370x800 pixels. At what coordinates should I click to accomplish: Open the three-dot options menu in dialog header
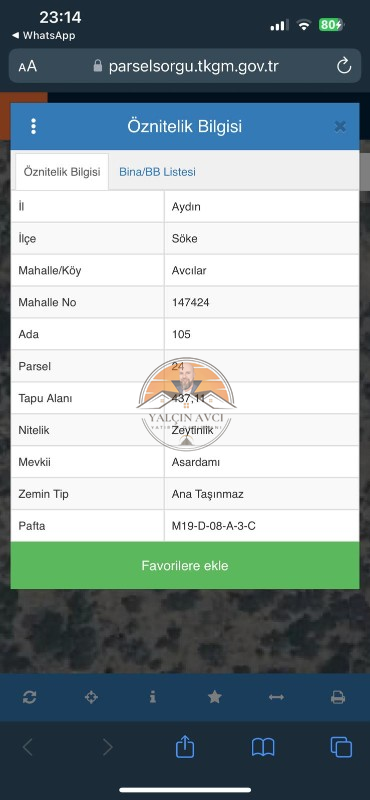coord(34,126)
